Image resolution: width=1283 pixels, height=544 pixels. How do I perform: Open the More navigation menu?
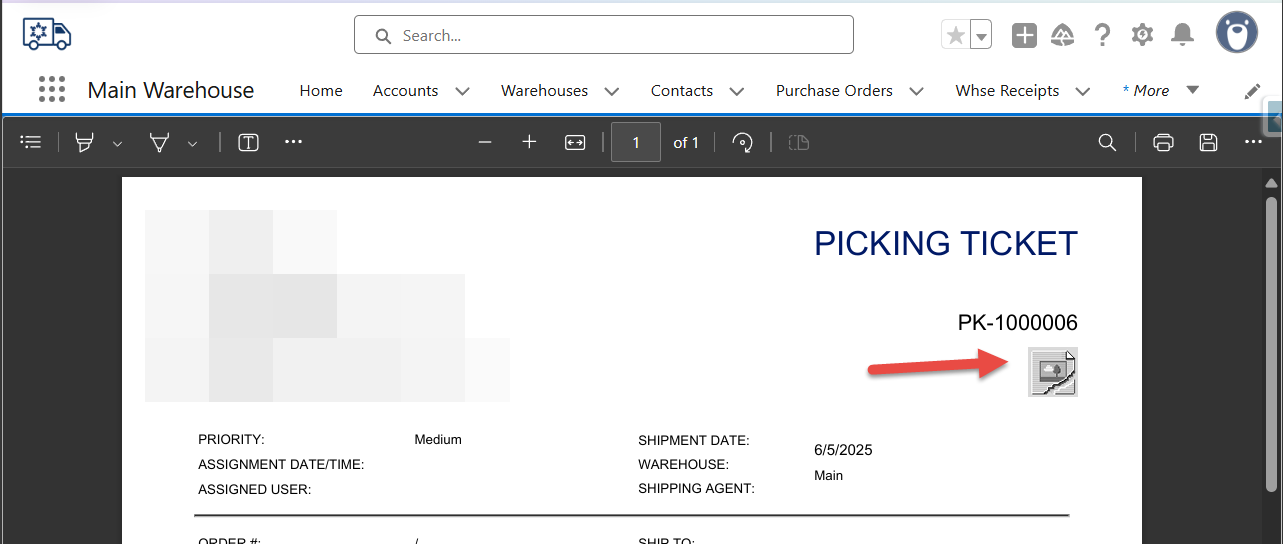click(x=1160, y=91)
